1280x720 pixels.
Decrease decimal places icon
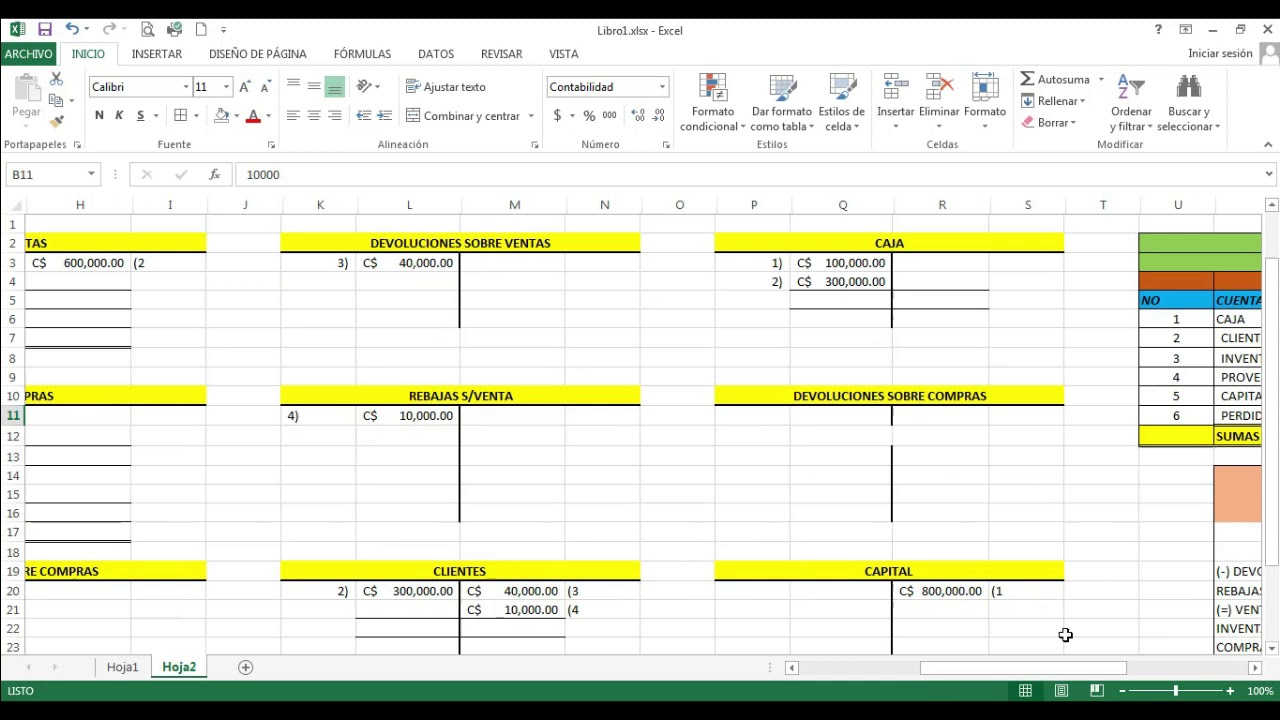[659, 116]
